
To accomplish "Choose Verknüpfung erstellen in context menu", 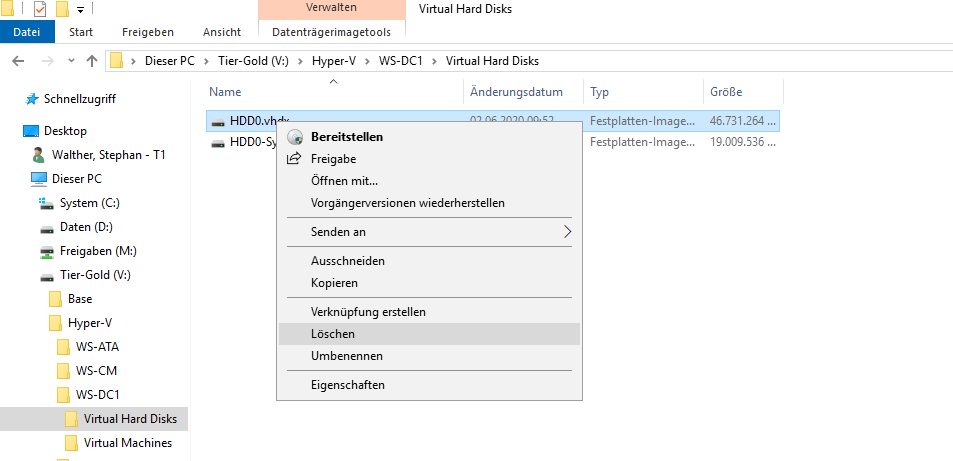I will pyautogui.click(x=429, y=312).
